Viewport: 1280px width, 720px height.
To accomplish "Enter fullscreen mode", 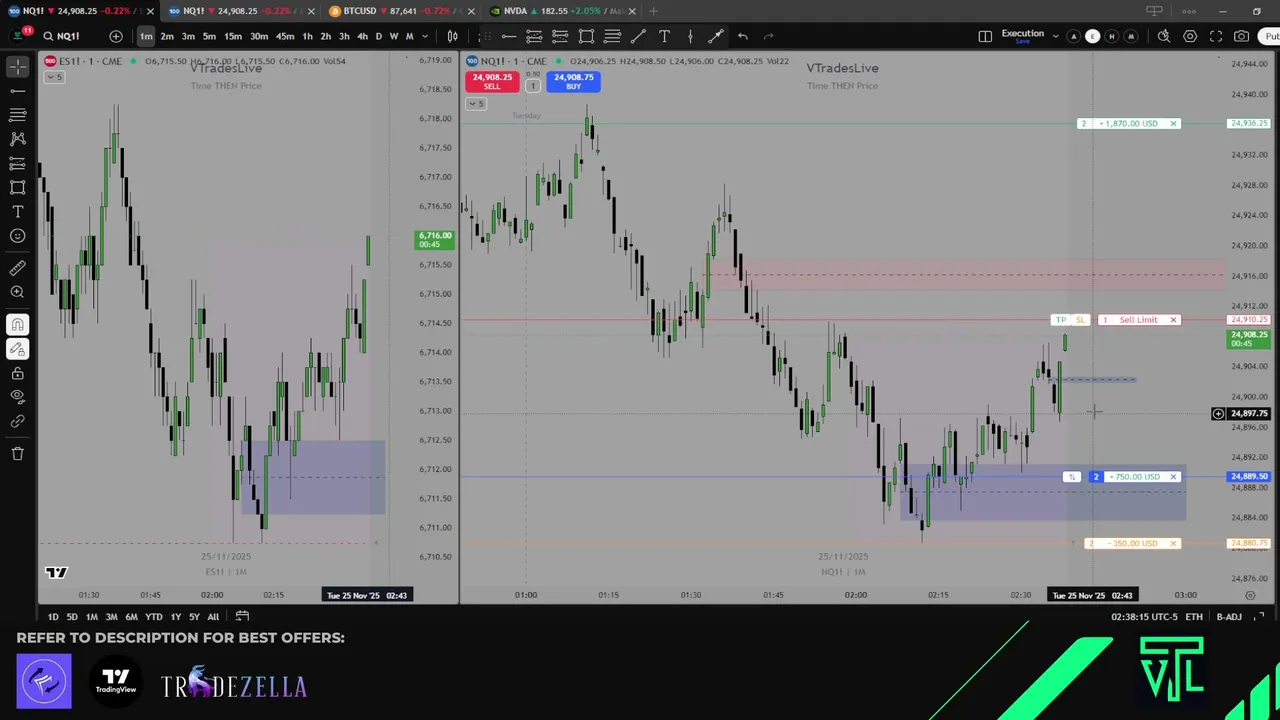I will point(1216,36).
